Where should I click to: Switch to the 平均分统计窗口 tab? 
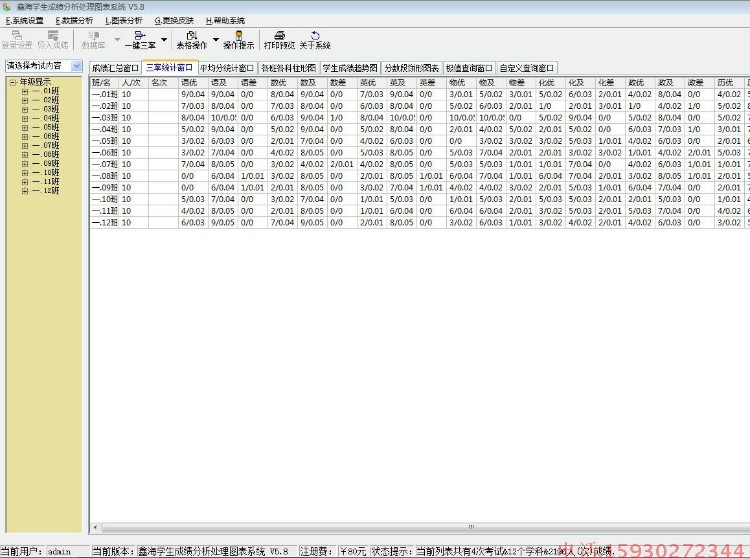(x=227, y=68)
